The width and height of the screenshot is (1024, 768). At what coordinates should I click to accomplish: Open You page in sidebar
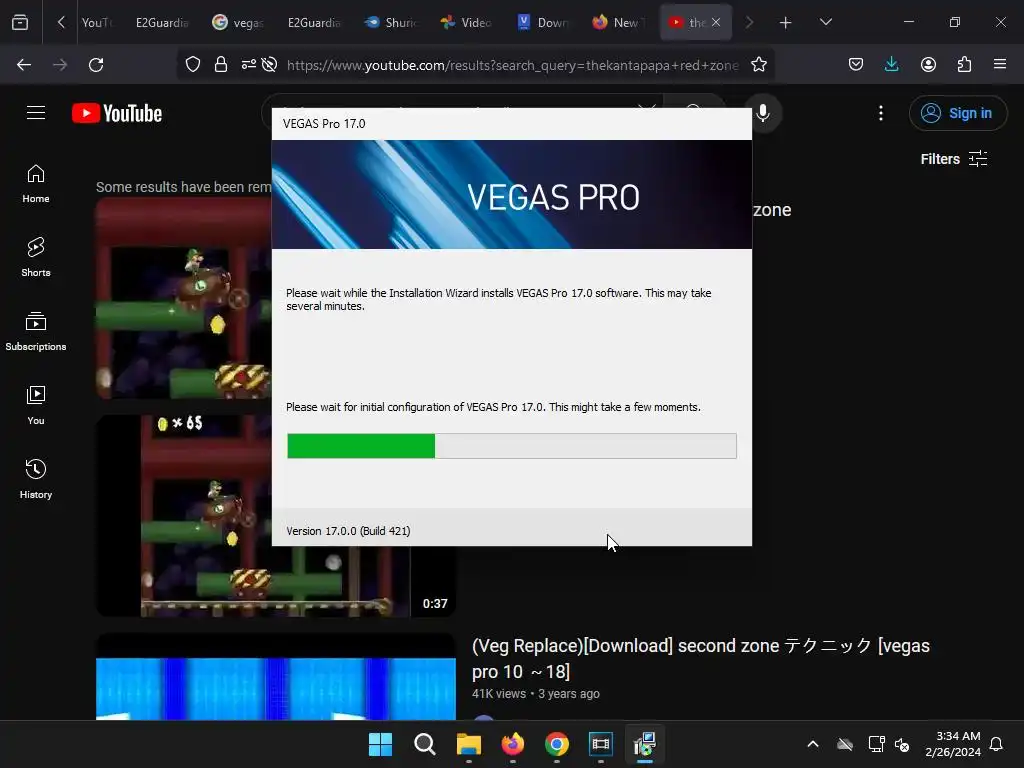(36, 406)
